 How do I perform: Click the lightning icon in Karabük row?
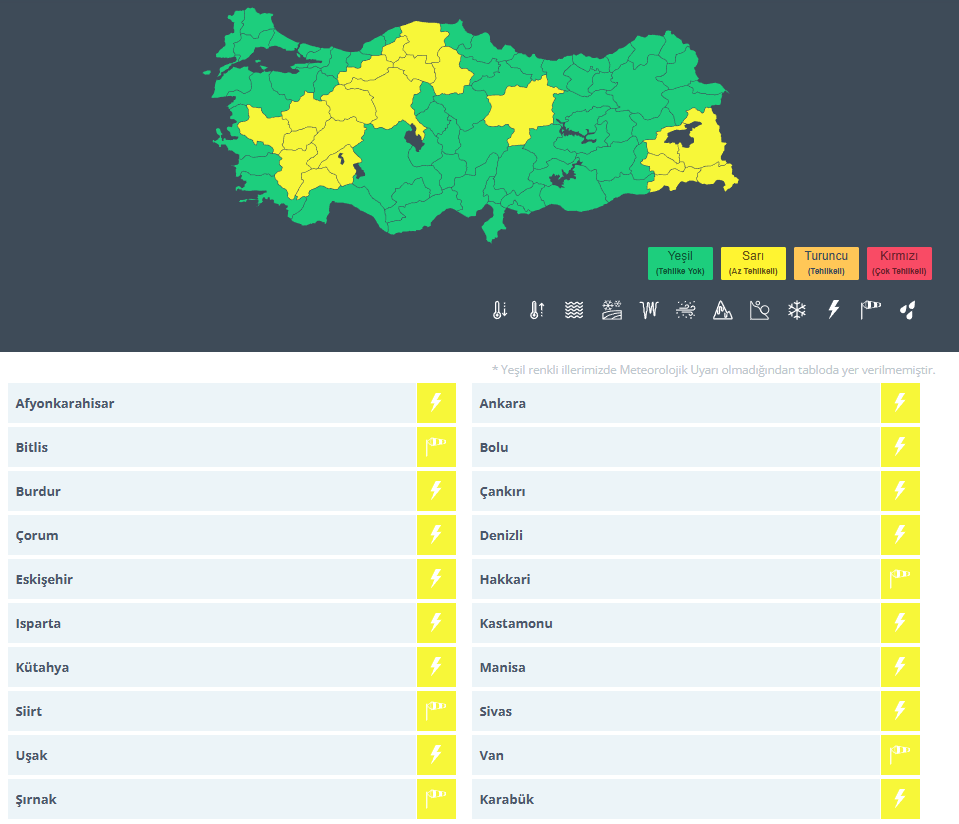click(x=900, y=799)
